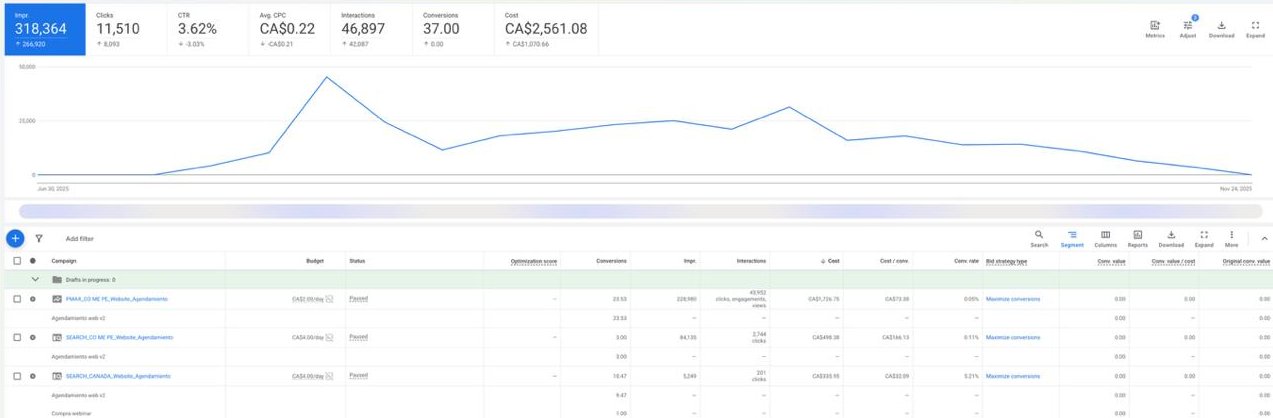Open Maximize conversions link for SEARCH_CO ME PE
The width and height of the screenshot is (1273, 418).
[1012, 337]
